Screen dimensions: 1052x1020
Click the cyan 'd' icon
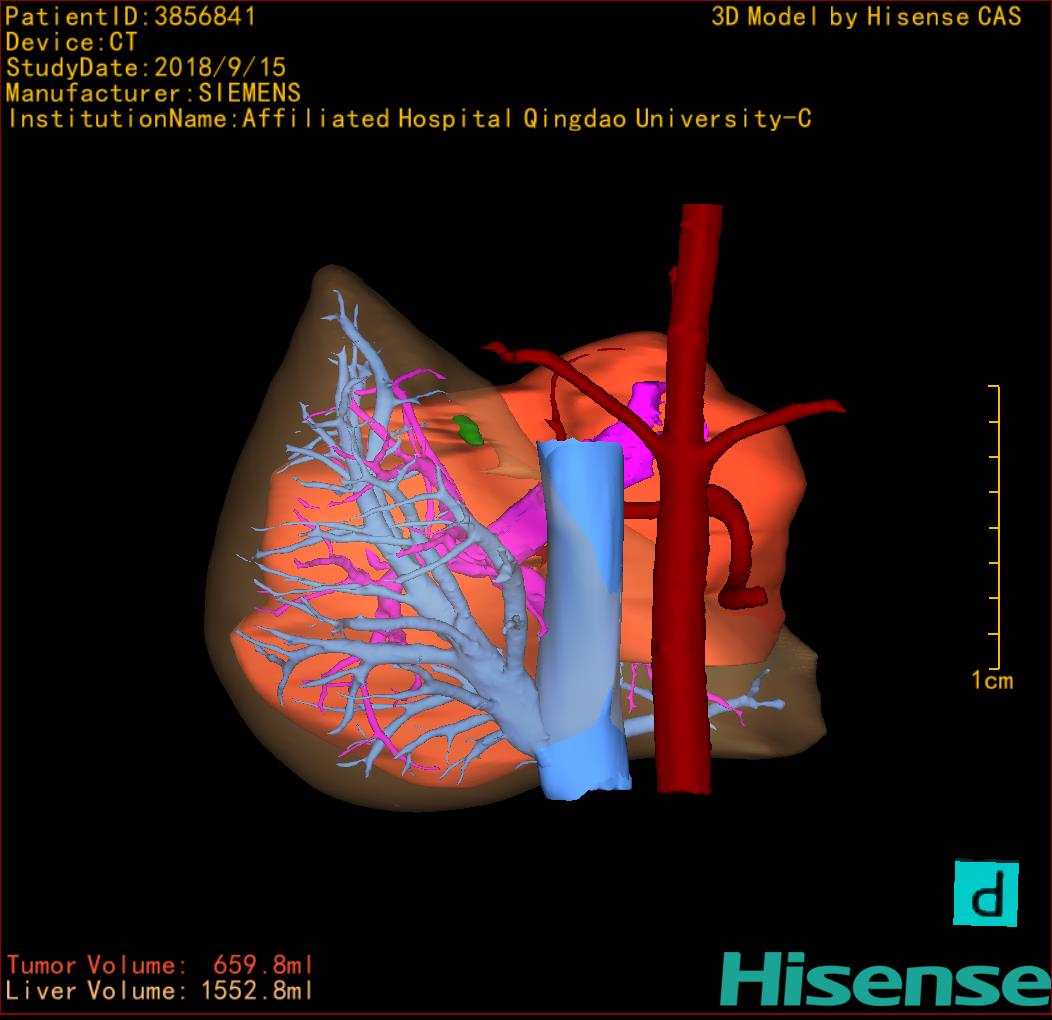(986, 892)
